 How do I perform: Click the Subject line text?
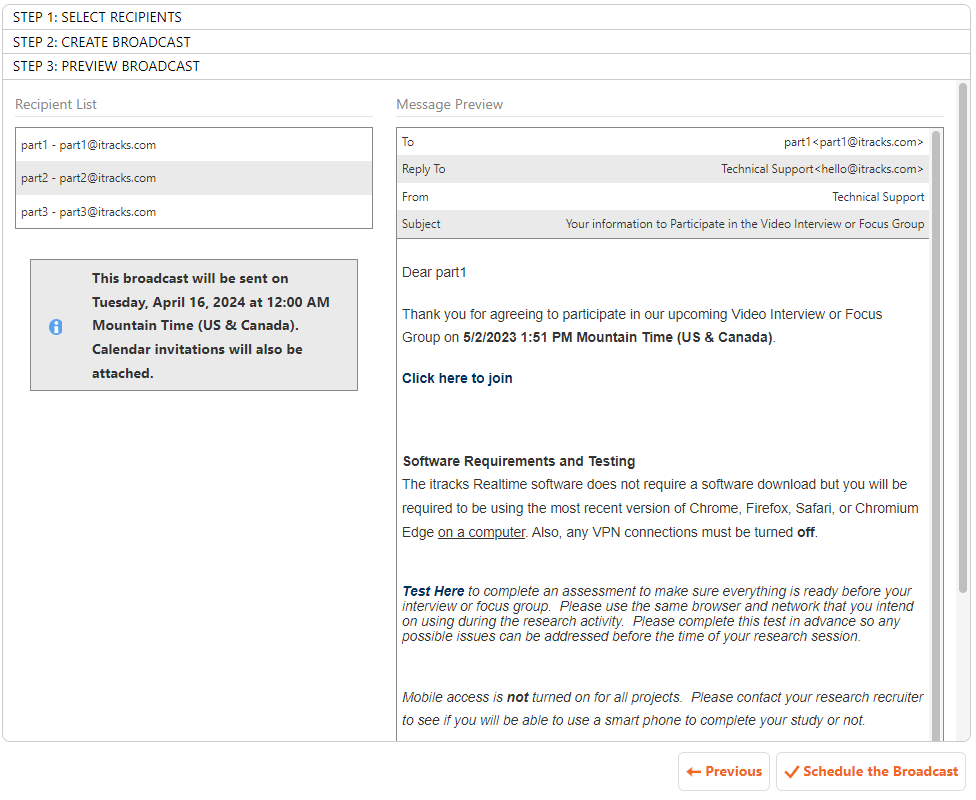(x=744, y=224)
